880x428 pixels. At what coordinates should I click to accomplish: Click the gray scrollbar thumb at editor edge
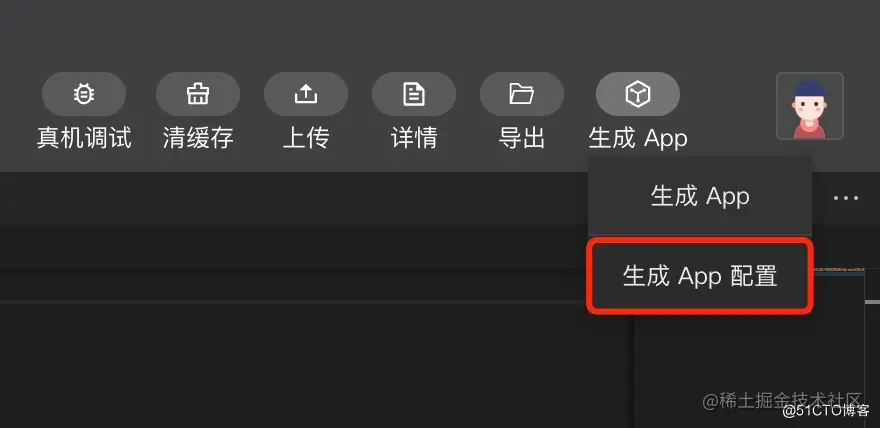pos(873,302)
